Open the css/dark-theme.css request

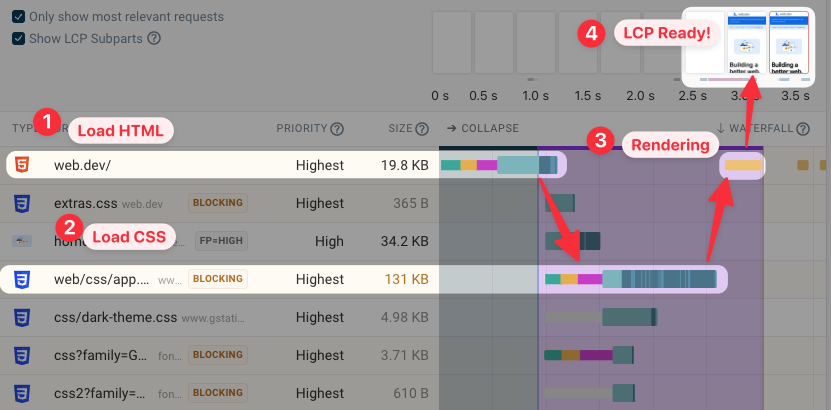click(116, 317)
